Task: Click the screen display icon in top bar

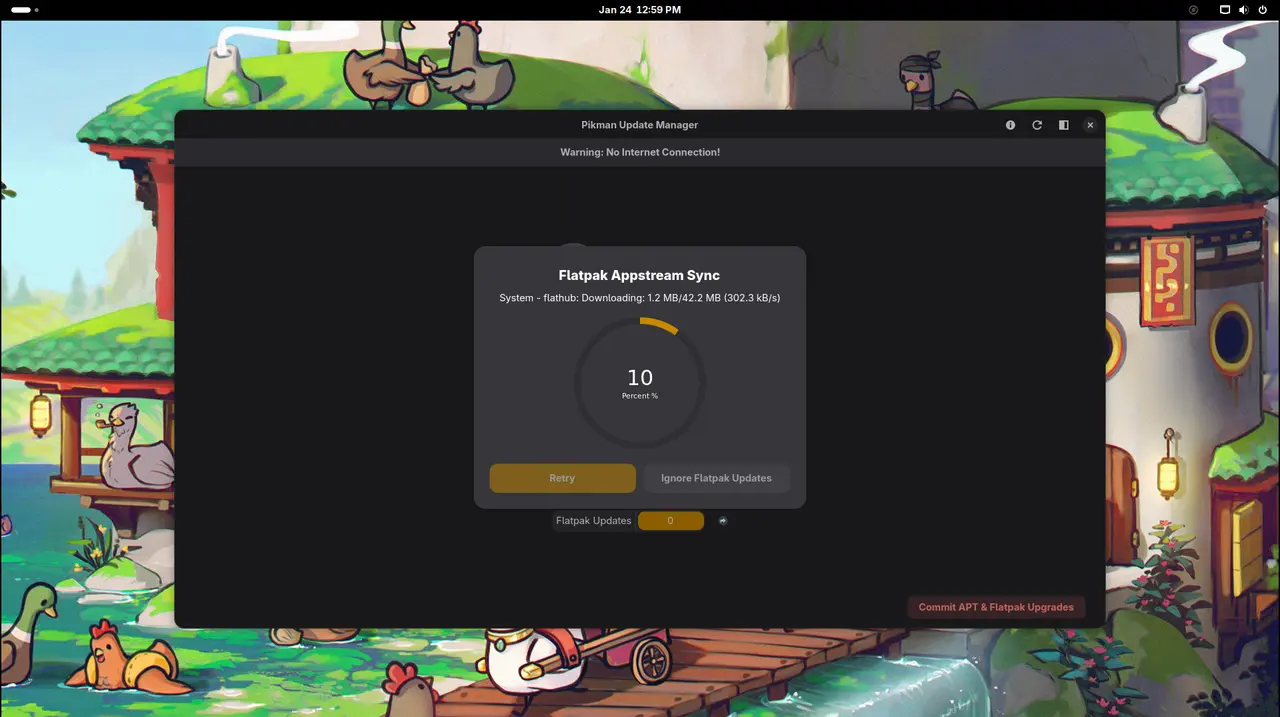Action: click(1225, 10)
